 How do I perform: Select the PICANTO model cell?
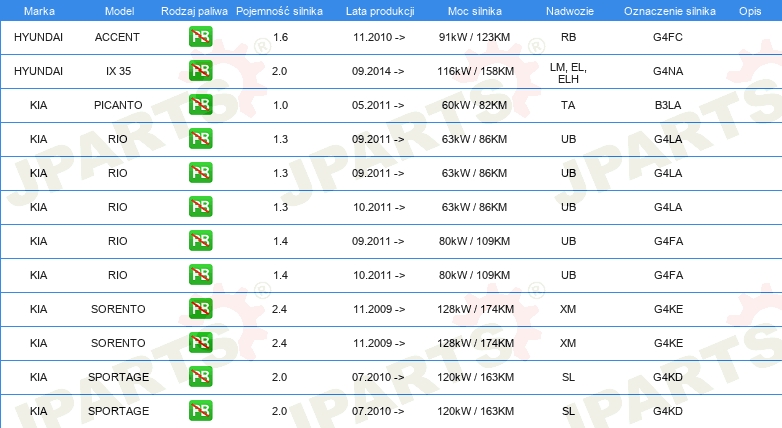pyautogui.click(x=118, y=105)
